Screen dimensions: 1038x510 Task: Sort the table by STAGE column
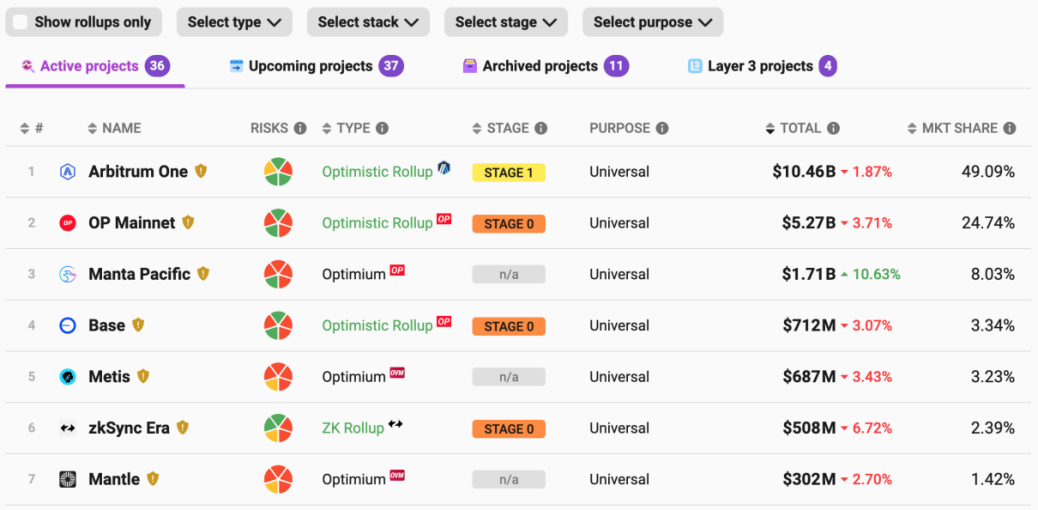501,128
